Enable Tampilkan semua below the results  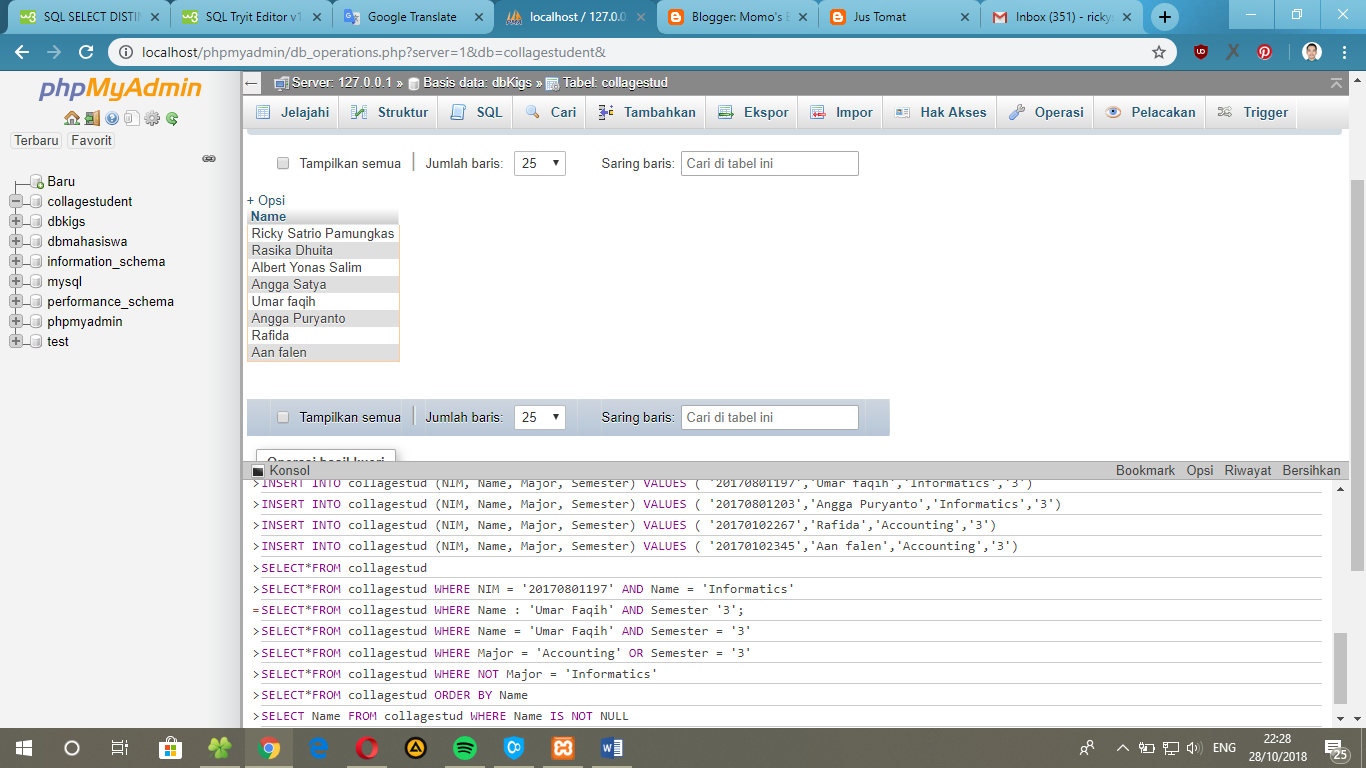coord(283,416)
